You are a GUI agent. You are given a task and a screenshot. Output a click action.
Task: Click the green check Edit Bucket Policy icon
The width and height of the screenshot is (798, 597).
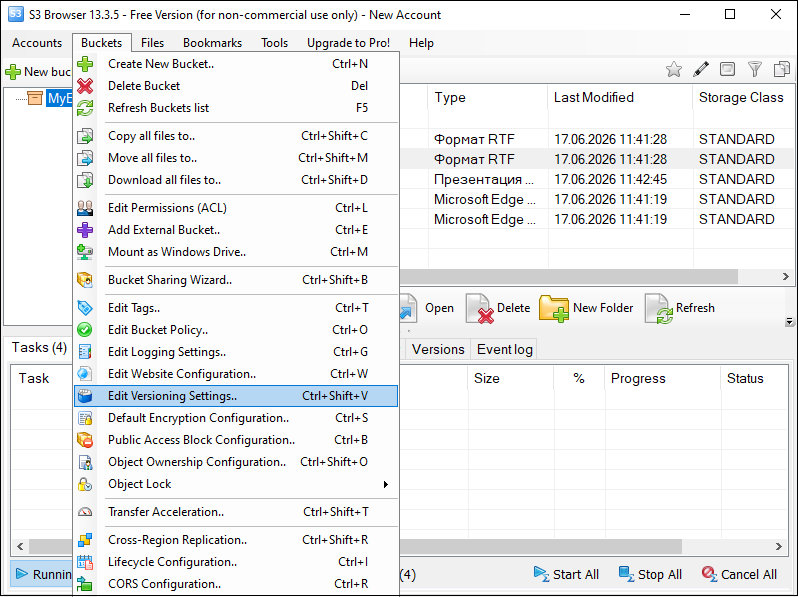[85, 330]
